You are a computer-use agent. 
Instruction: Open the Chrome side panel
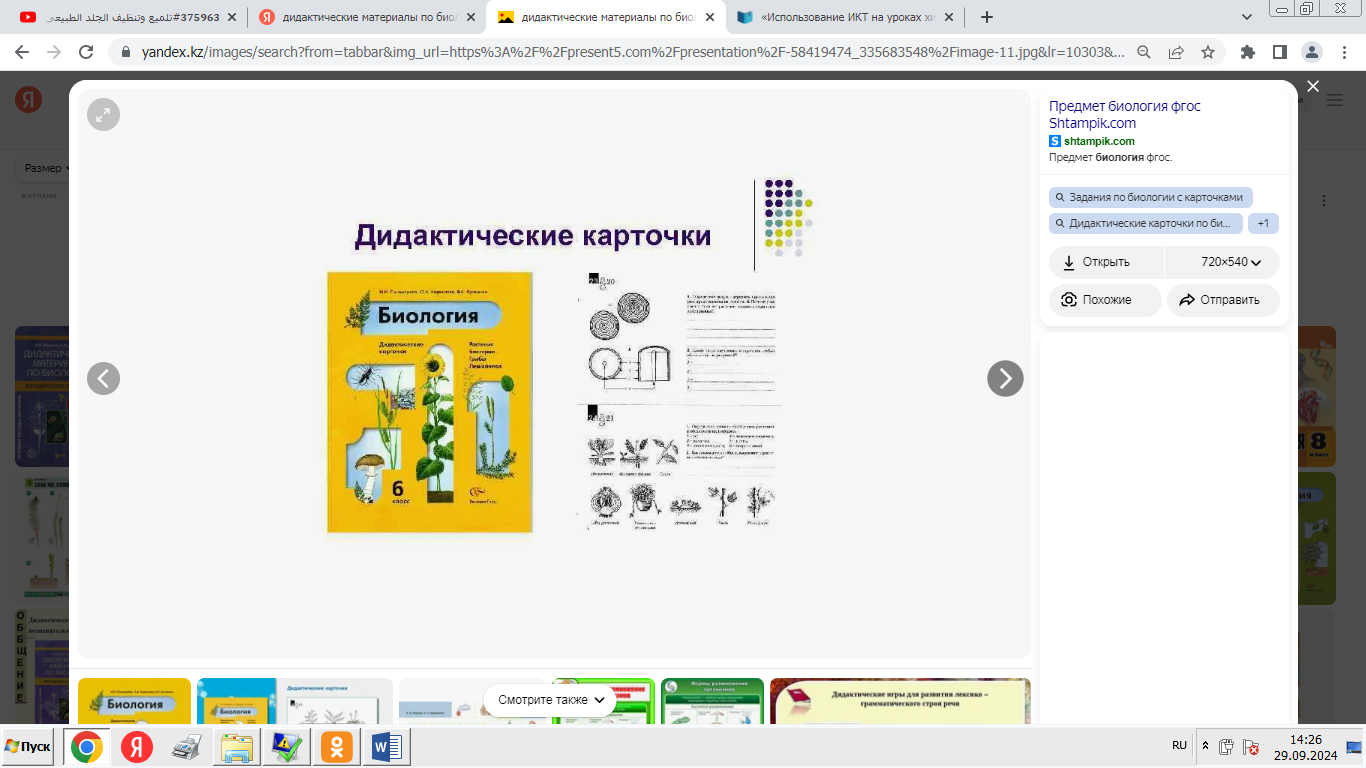click(x=1280, y=52)
